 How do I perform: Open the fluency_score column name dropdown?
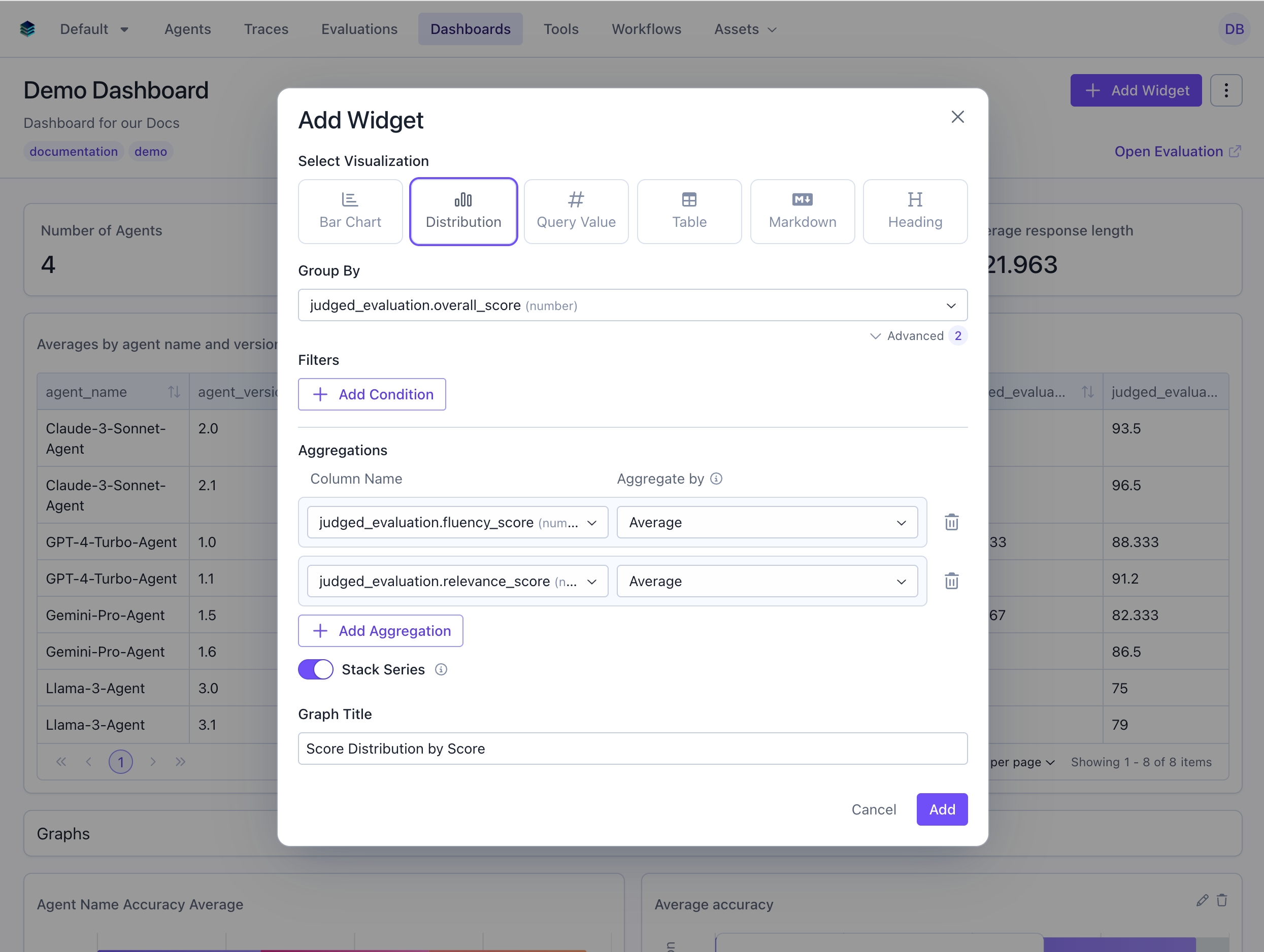coord(457,522)
